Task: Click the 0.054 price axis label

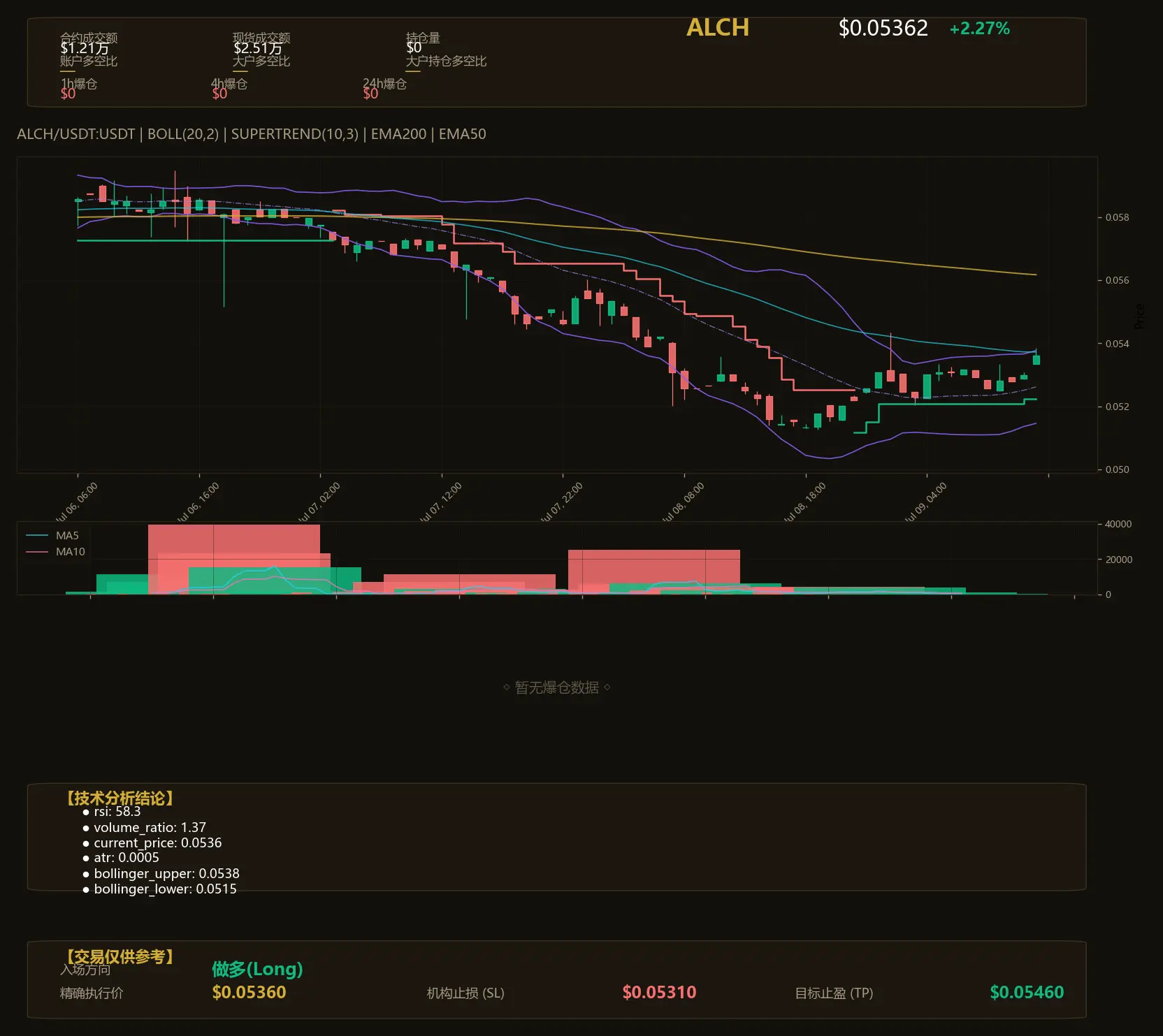Action: 1117,344
